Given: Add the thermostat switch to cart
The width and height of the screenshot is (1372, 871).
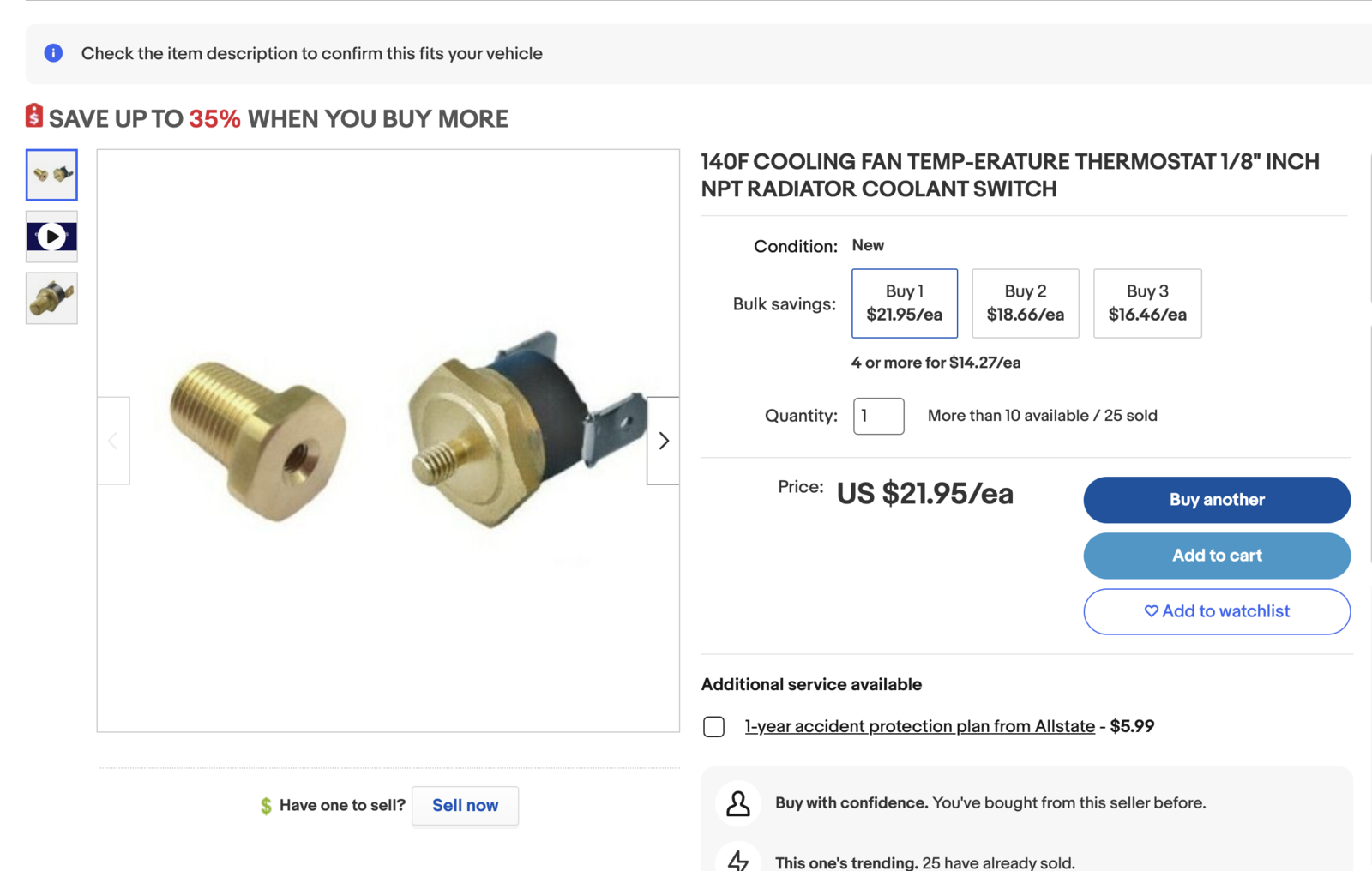Looking at the screenshot, I should click(1216, 556).
